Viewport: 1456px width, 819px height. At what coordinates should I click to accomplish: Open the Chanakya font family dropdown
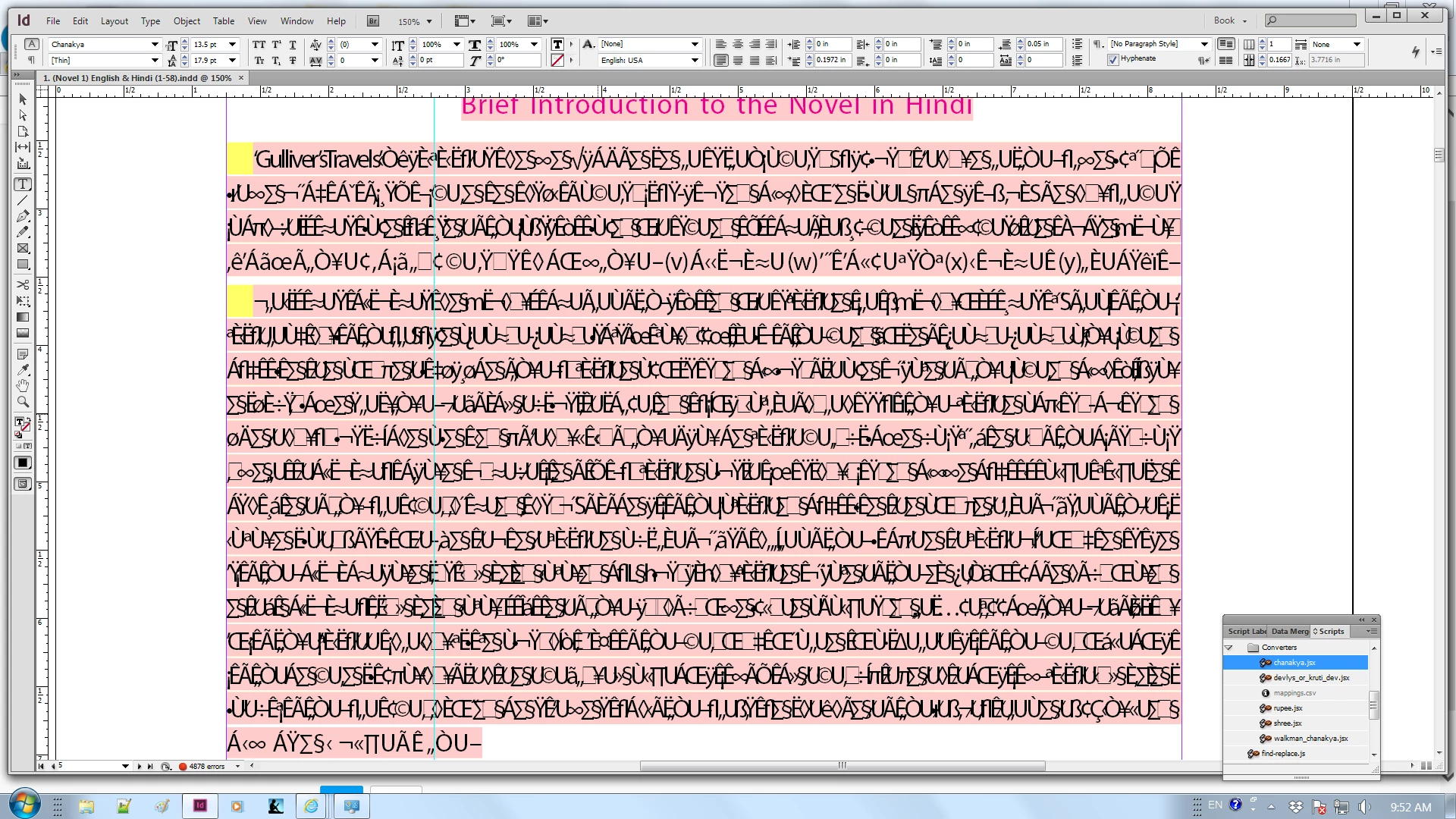(x=155, y=45)
